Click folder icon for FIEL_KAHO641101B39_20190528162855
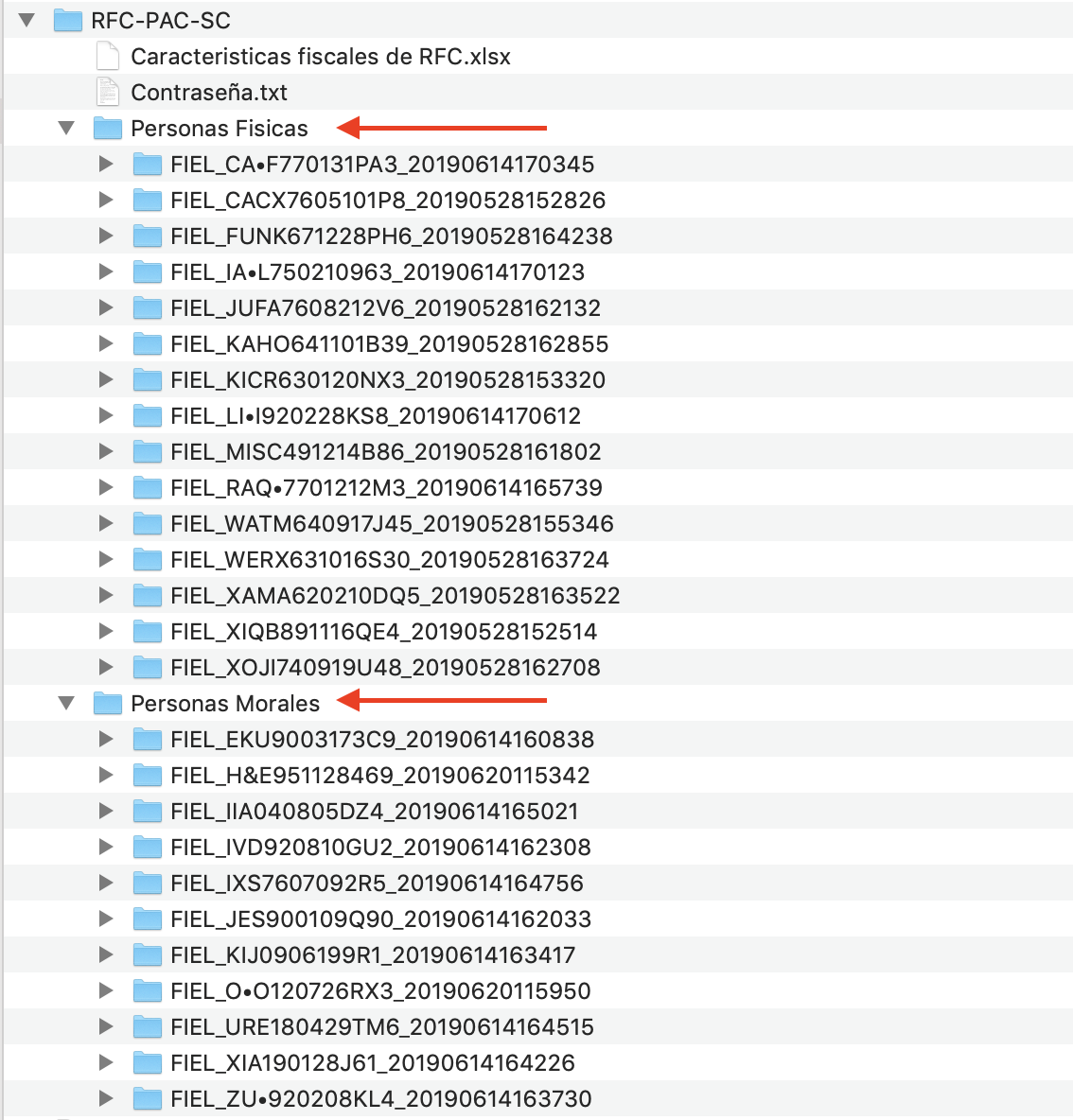 coord(148,343)
